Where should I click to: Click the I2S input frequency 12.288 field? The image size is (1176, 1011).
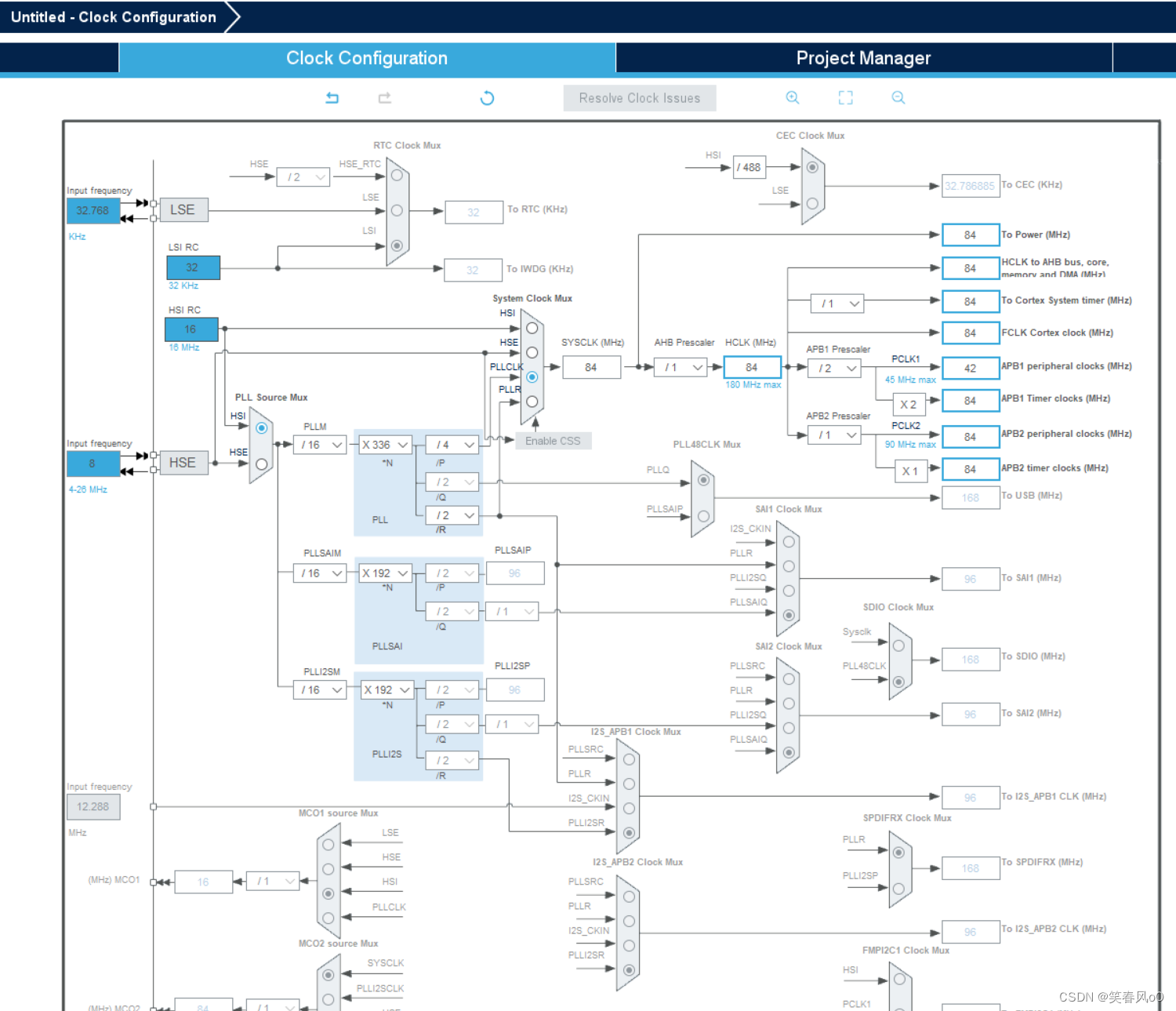pos(93,807)
